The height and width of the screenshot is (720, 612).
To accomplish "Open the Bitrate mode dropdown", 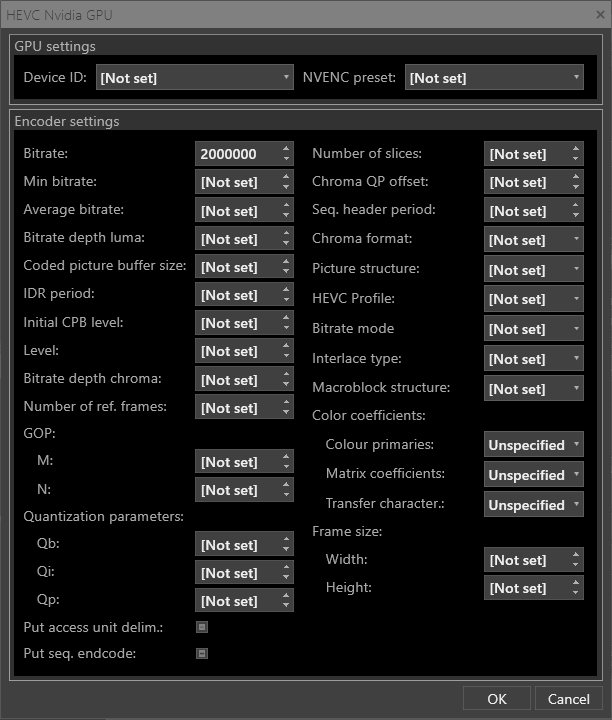I will (533, 328).
